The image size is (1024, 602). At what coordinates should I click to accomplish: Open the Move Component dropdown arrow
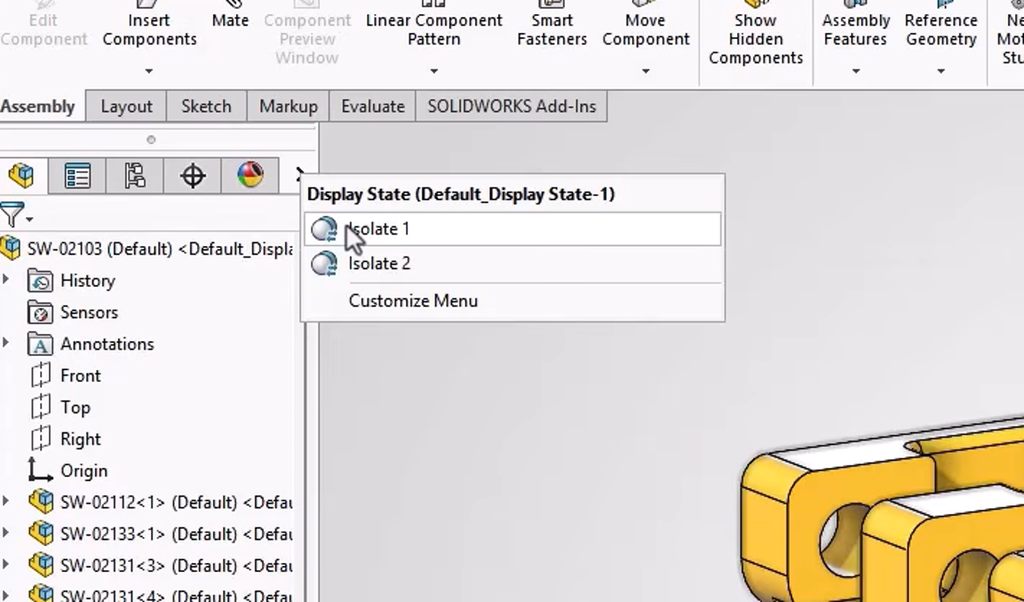pos(645,71)
